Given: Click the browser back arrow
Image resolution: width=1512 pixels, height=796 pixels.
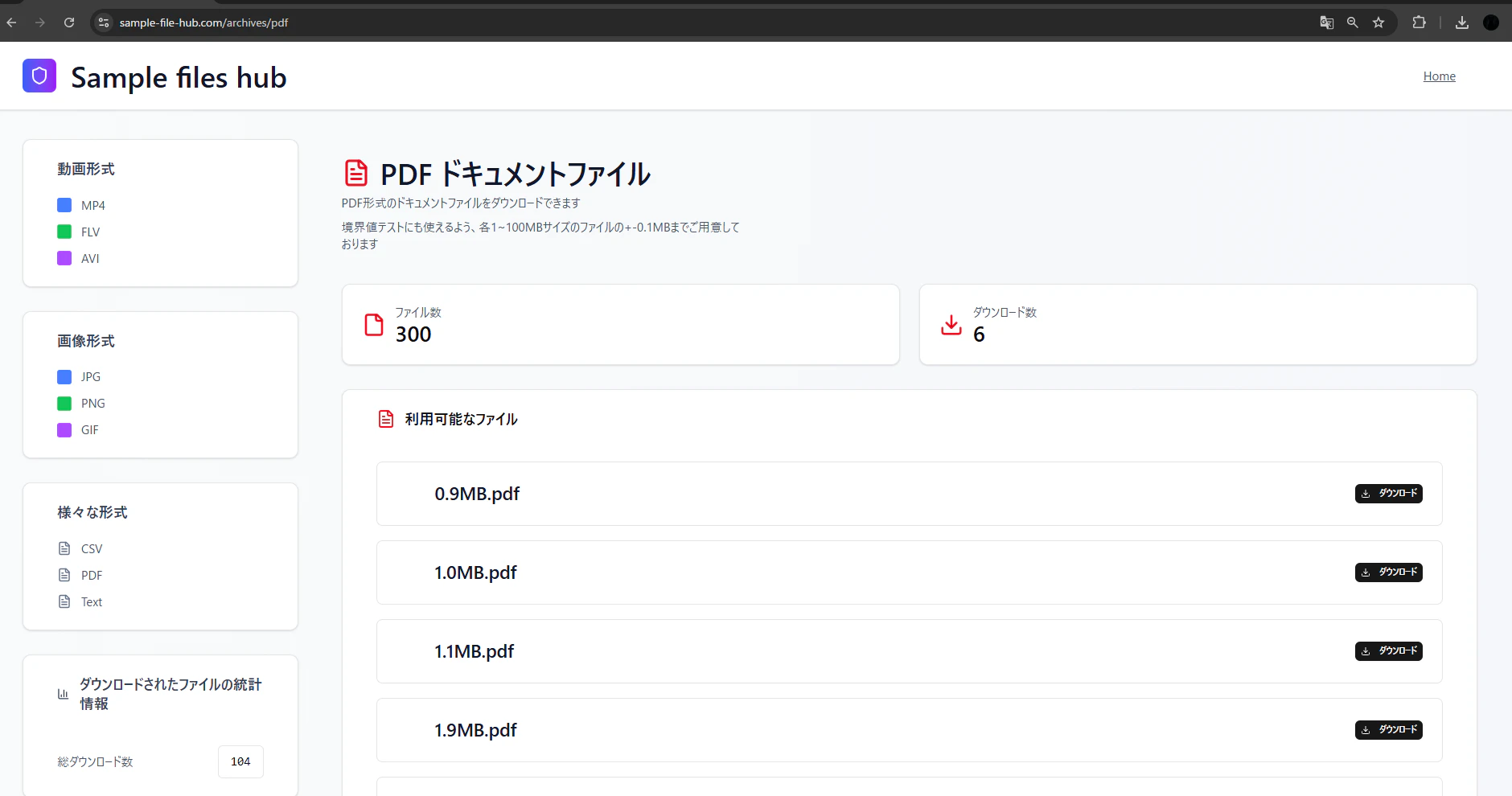Looking at the screenshot, I should [11, 23].
